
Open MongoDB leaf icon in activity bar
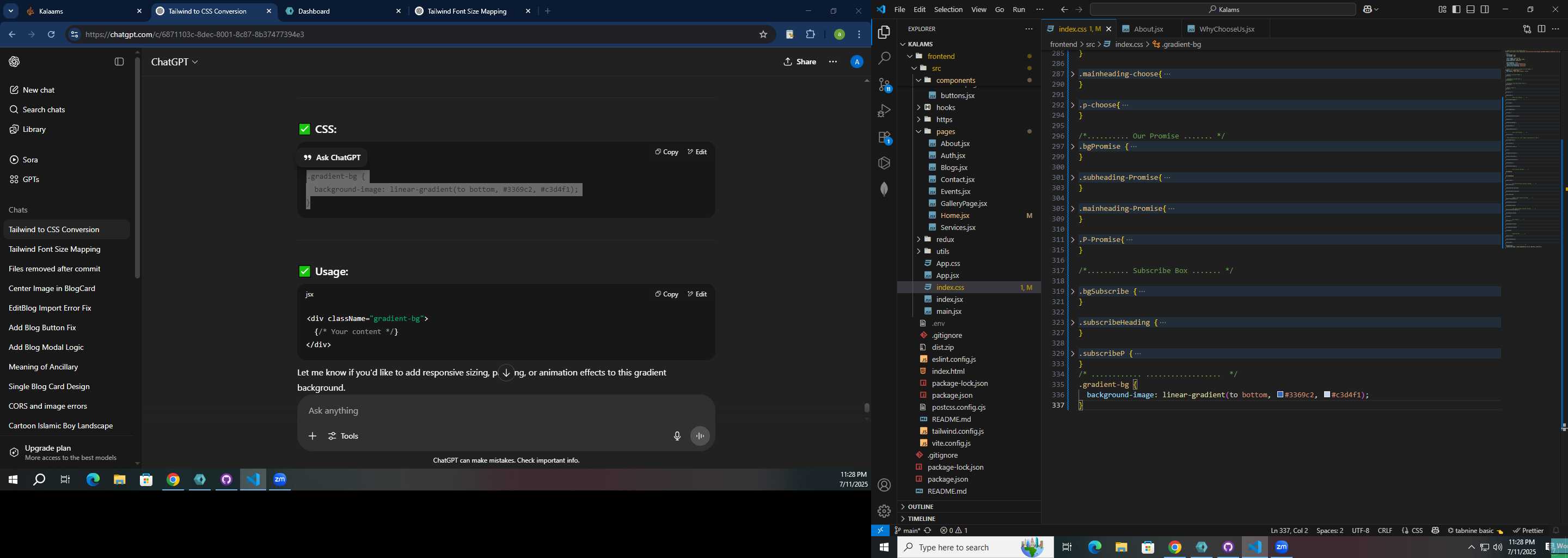884,190
